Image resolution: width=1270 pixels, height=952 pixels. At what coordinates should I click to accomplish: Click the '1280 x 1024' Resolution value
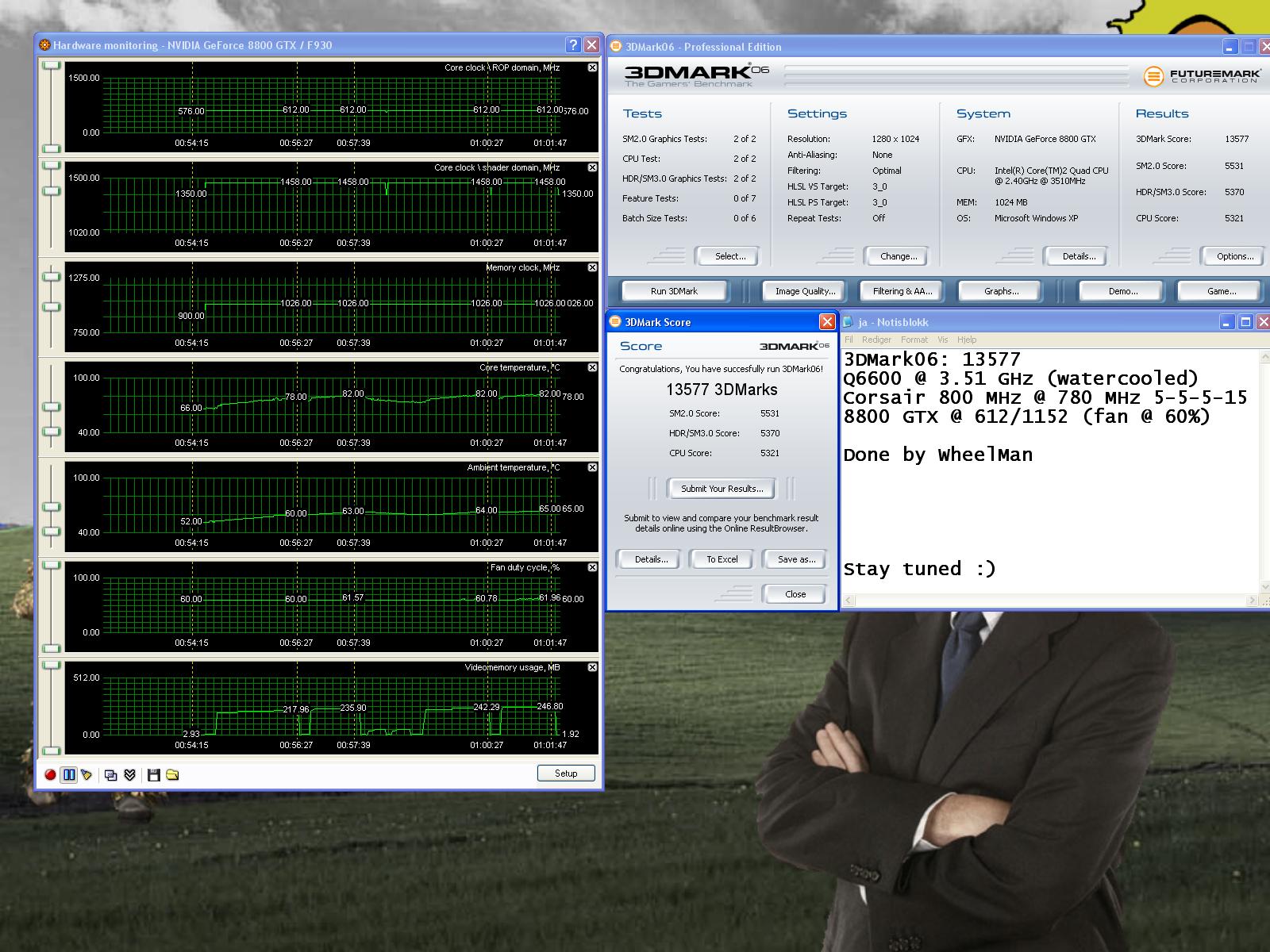(x=895, y=139)
